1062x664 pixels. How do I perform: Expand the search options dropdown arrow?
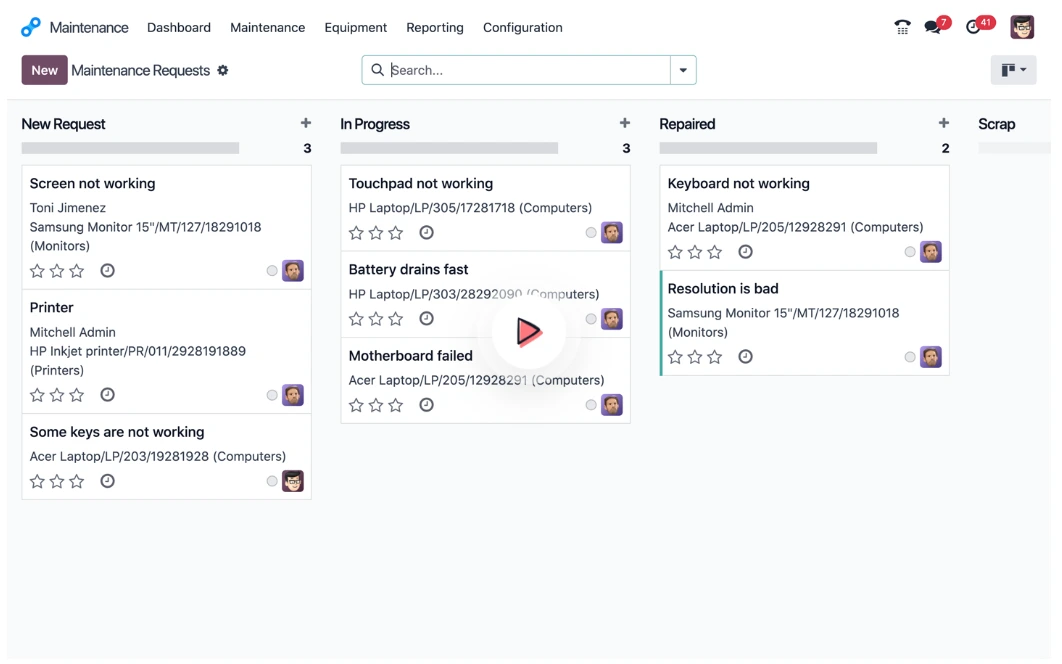(x=683, y=70)
